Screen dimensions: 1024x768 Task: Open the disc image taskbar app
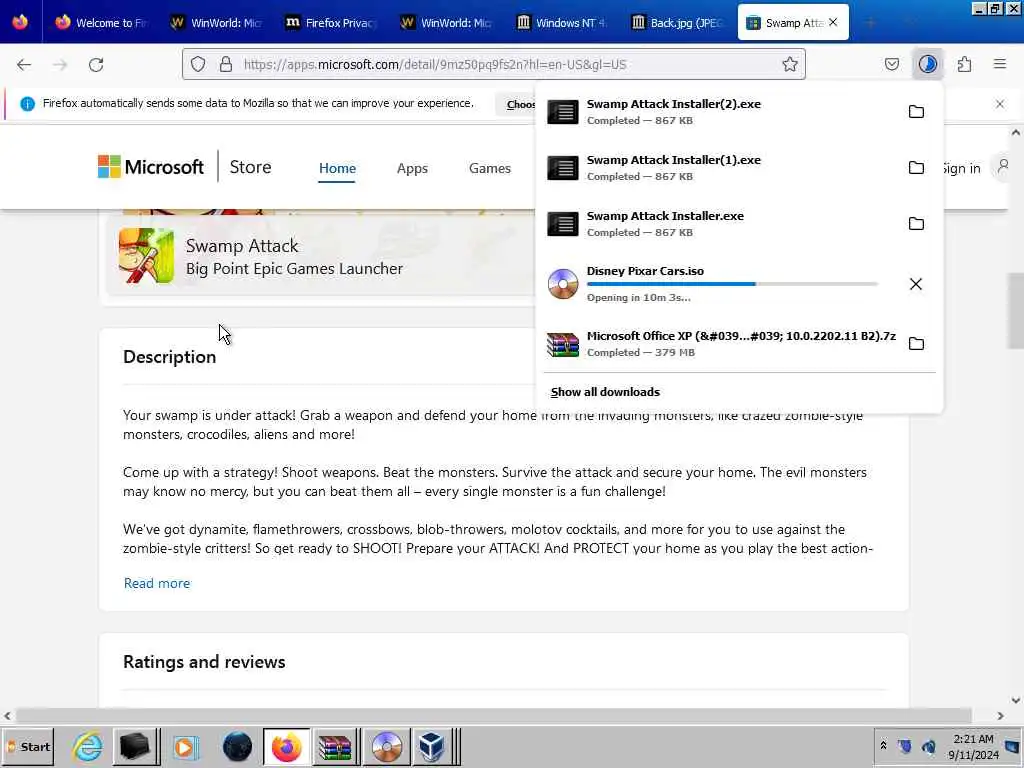pyautogui.click(x=387, y=746)
